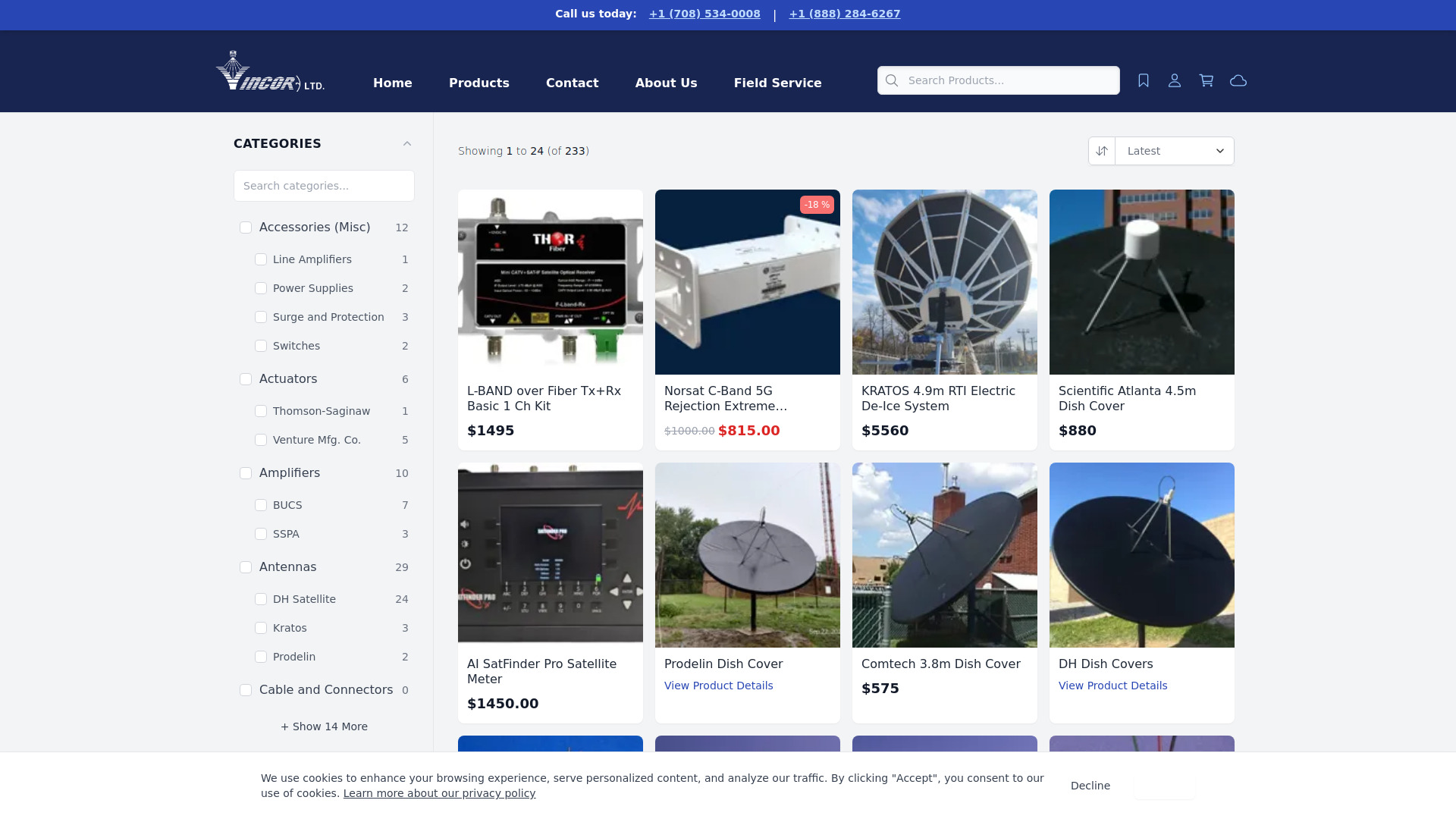The width and height of the screenshot is (1456, 819).
Task: Click L-BAND over Fiber Tx+Rx title
Action: [544, 399]
